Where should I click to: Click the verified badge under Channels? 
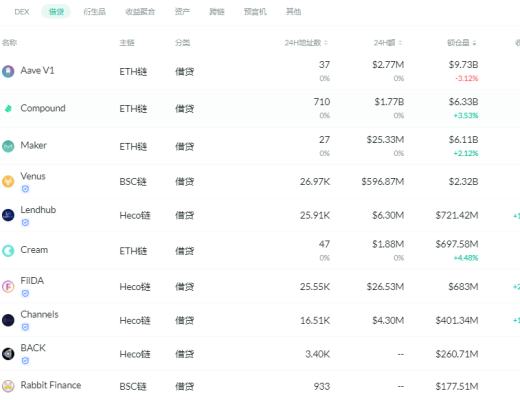pos(25,327)
